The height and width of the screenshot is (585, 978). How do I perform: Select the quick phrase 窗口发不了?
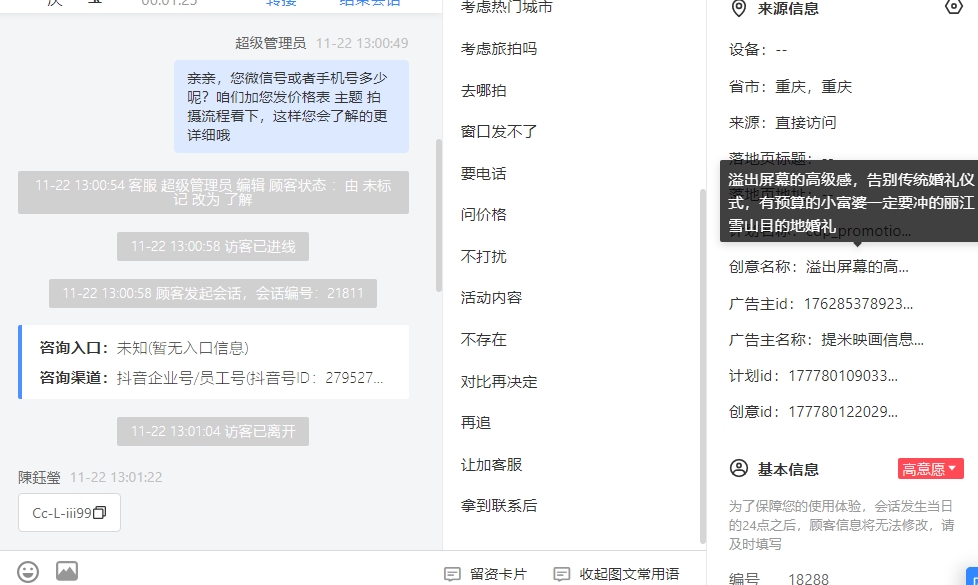pyautogui.click(x=499, y=132)
